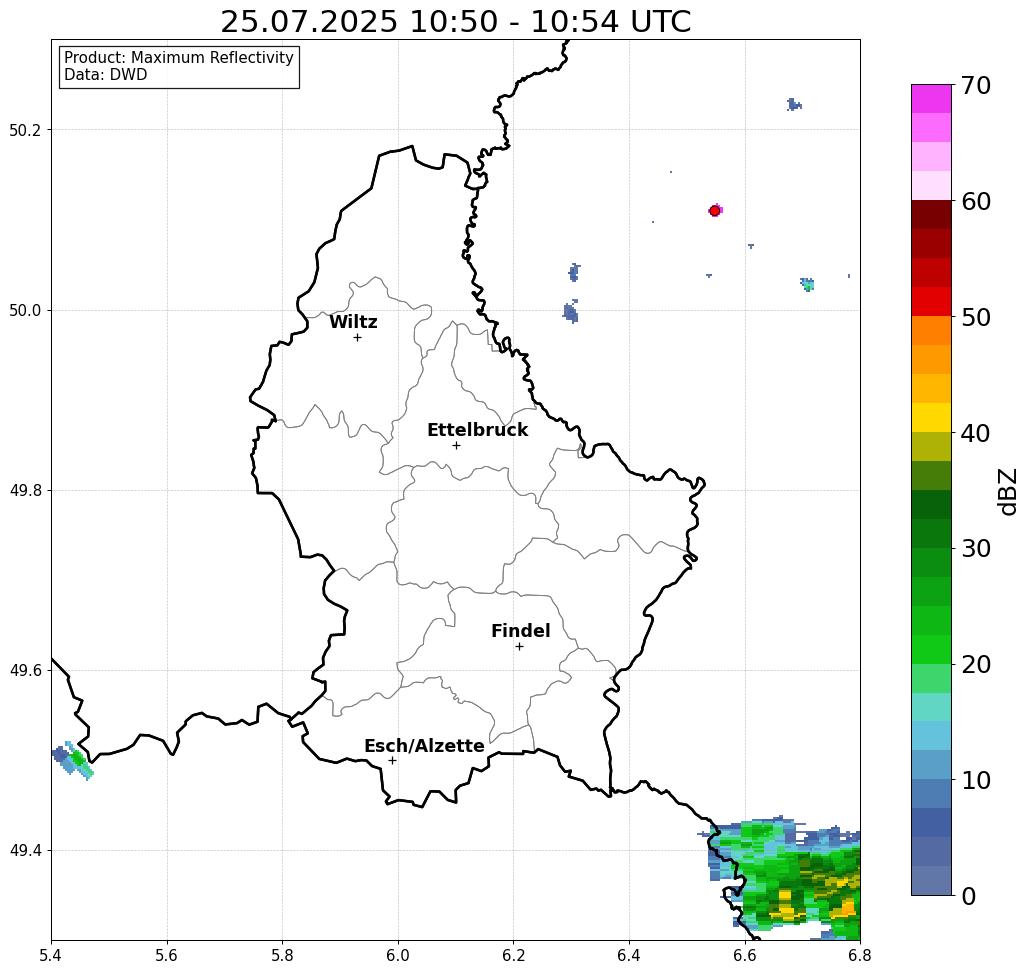Click the pink 65-70 dBZ colorbar segment

coord(931,128)
